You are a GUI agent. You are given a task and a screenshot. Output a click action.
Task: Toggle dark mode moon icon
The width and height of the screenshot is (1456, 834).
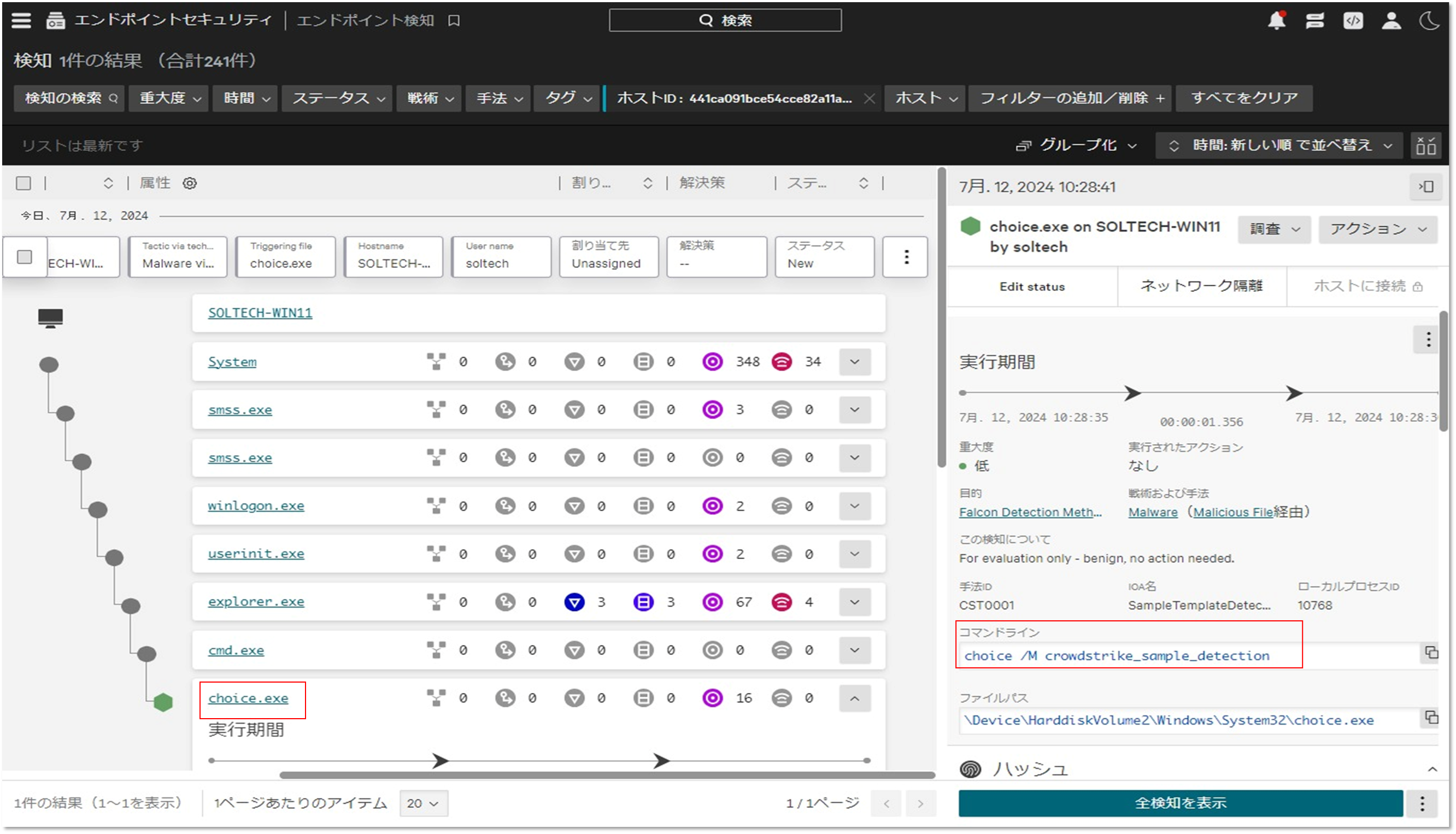(x=1430, y=21)
